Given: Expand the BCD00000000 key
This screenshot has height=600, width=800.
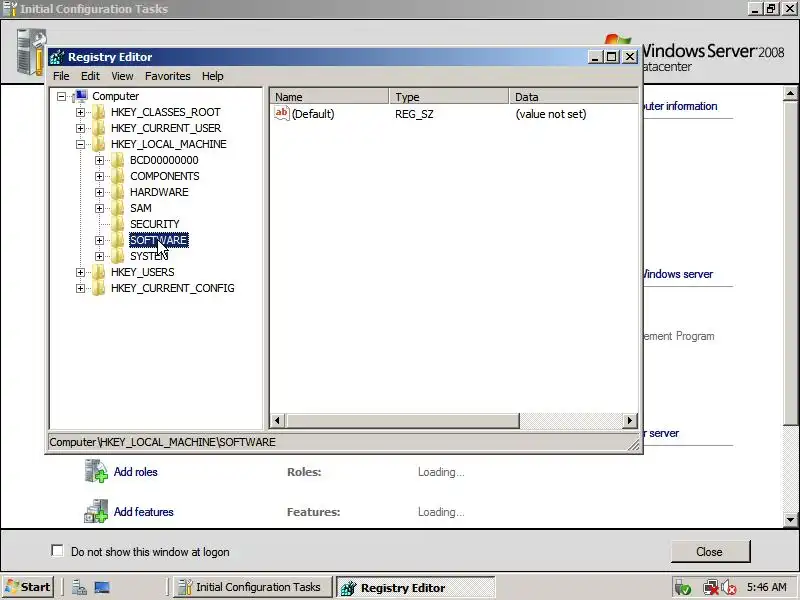Looking at the screenshot, I should point(99,160).
